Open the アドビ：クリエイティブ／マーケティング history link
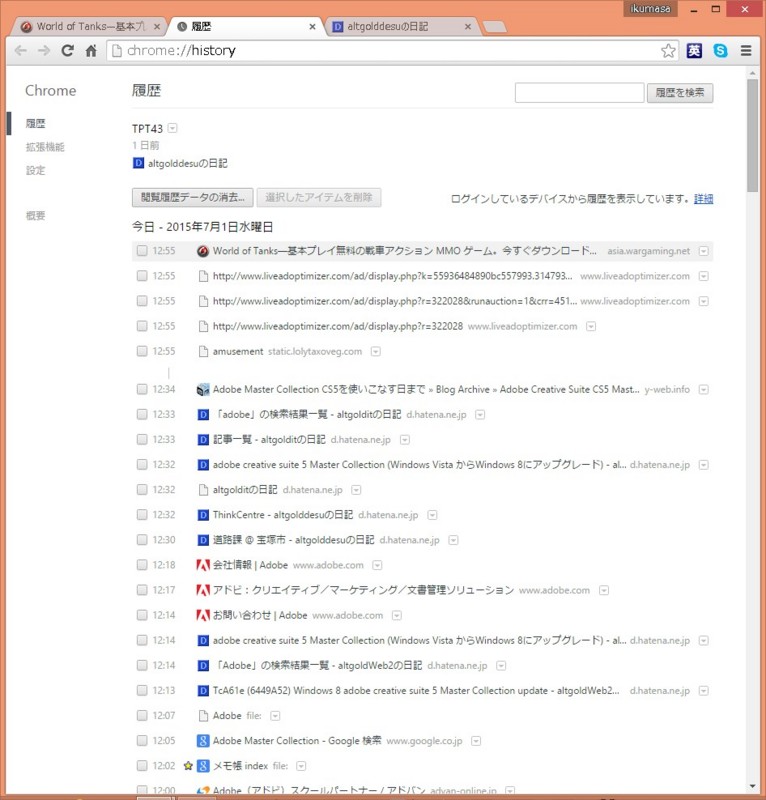This screenshot has width=766, height=800. [x=363, y=590]
